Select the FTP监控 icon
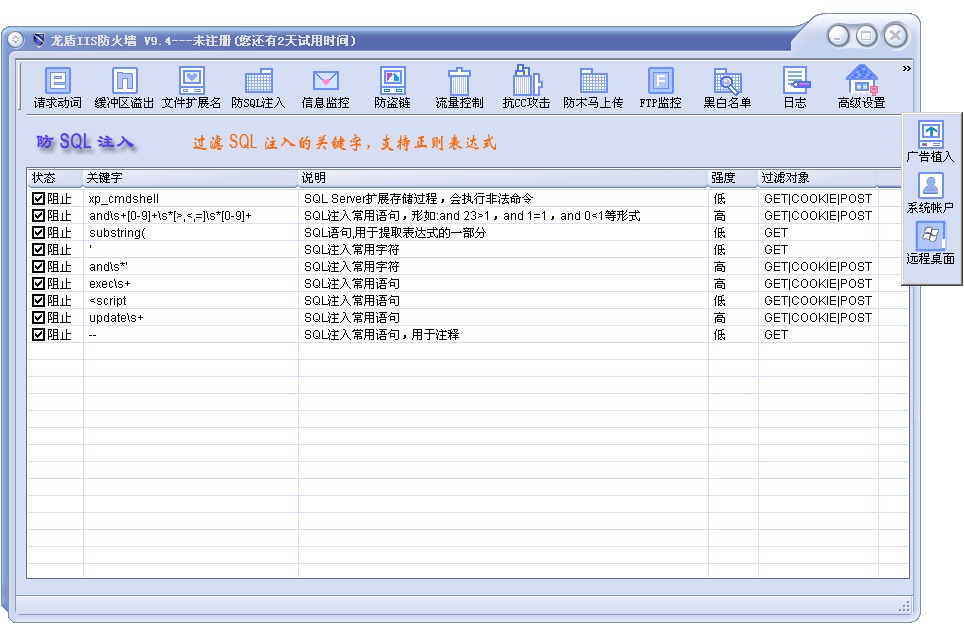Viewport: 964px width, 626px height. pyautogui.click(x=660, y=85)
